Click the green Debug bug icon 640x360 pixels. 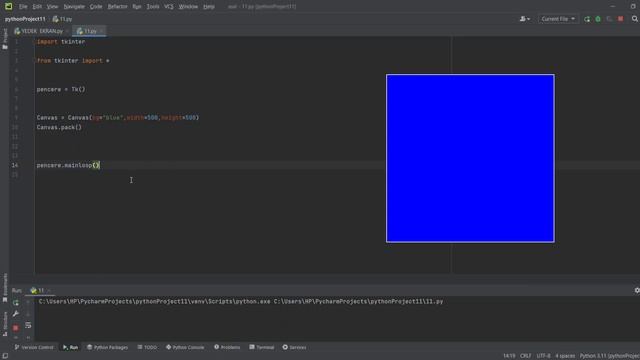(x=598, y=19)
